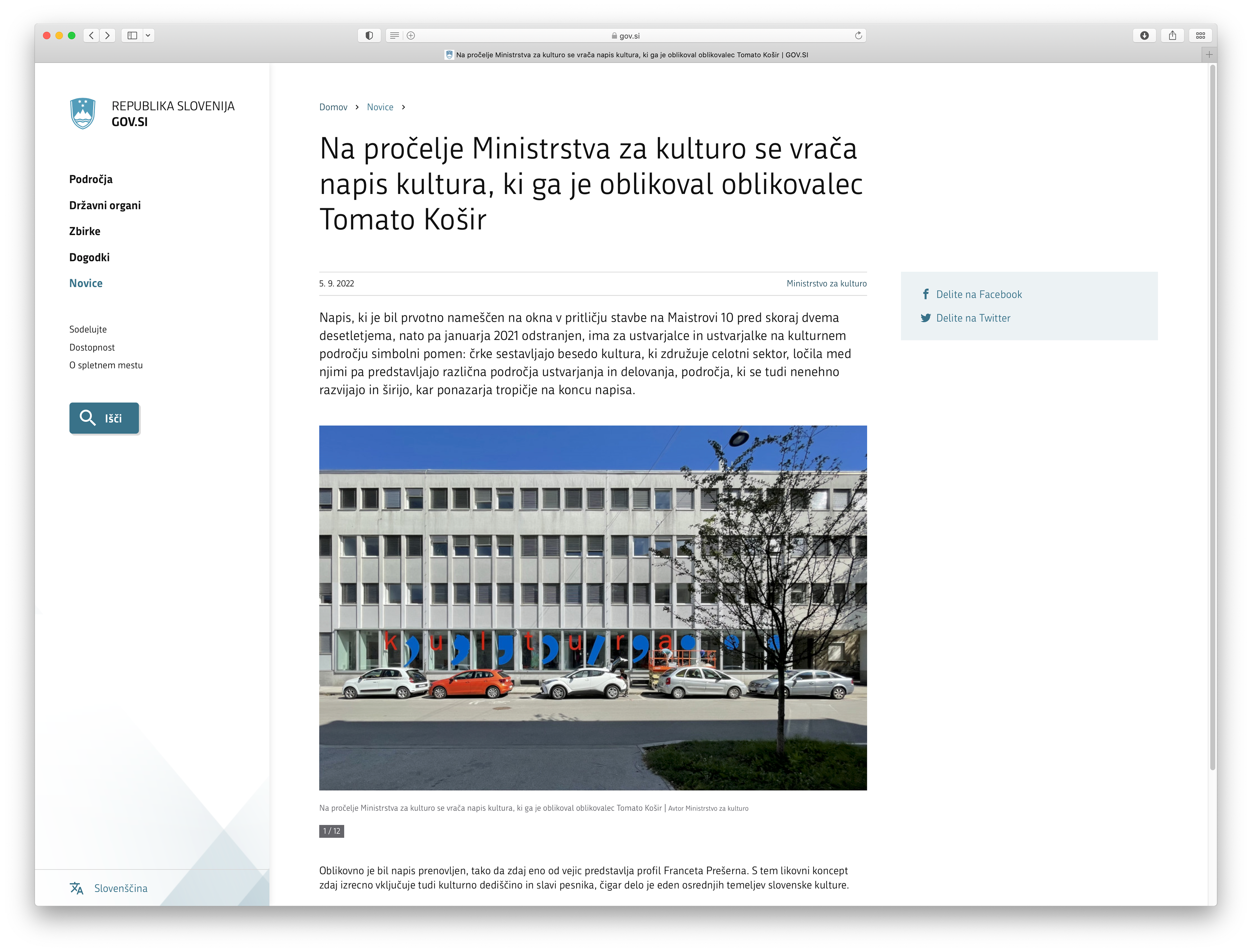This screenshot has width=1252, height=952.
Task: Show the tab overview grid icon
Action: 1200,36
